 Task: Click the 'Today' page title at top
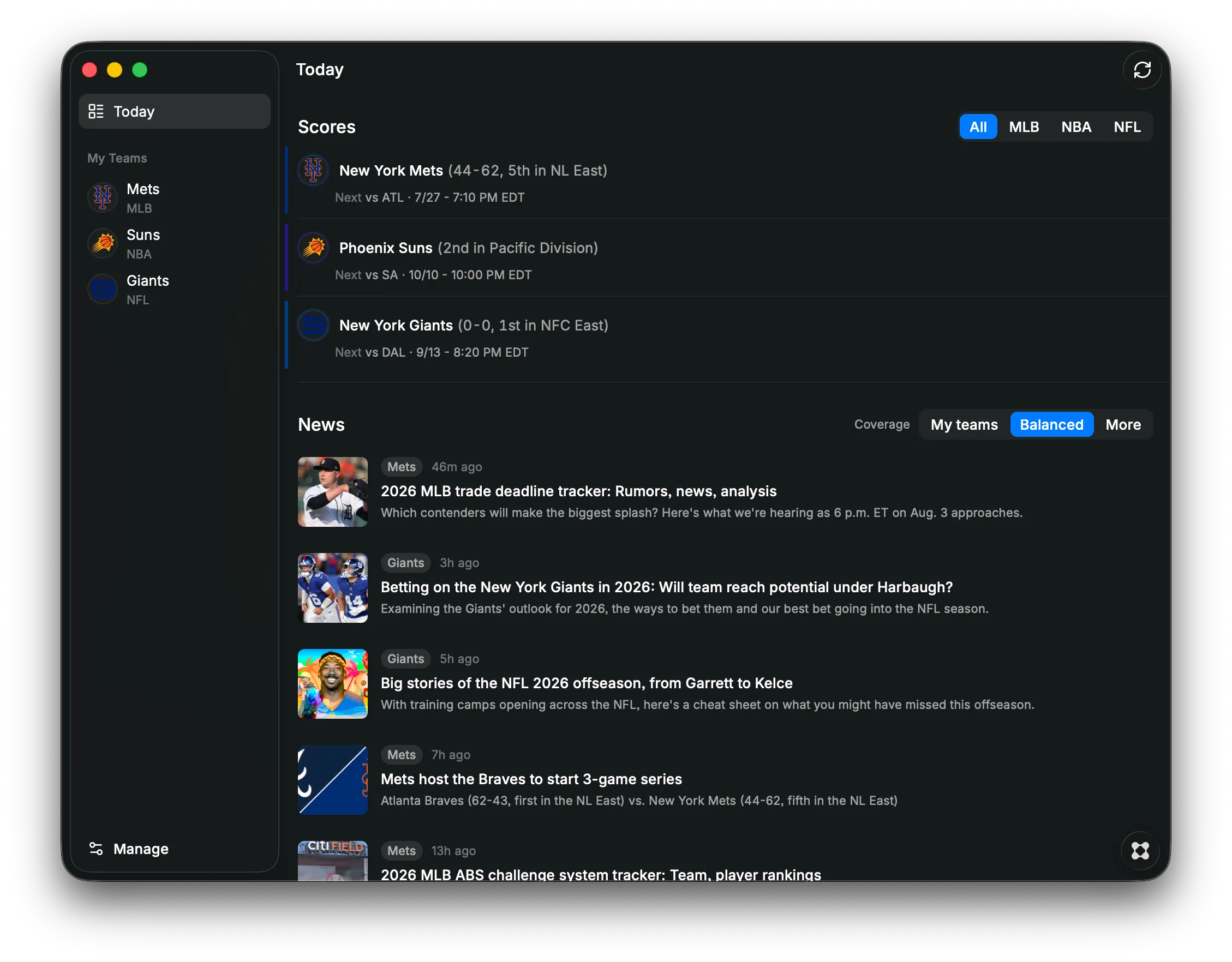click(319, 69)
